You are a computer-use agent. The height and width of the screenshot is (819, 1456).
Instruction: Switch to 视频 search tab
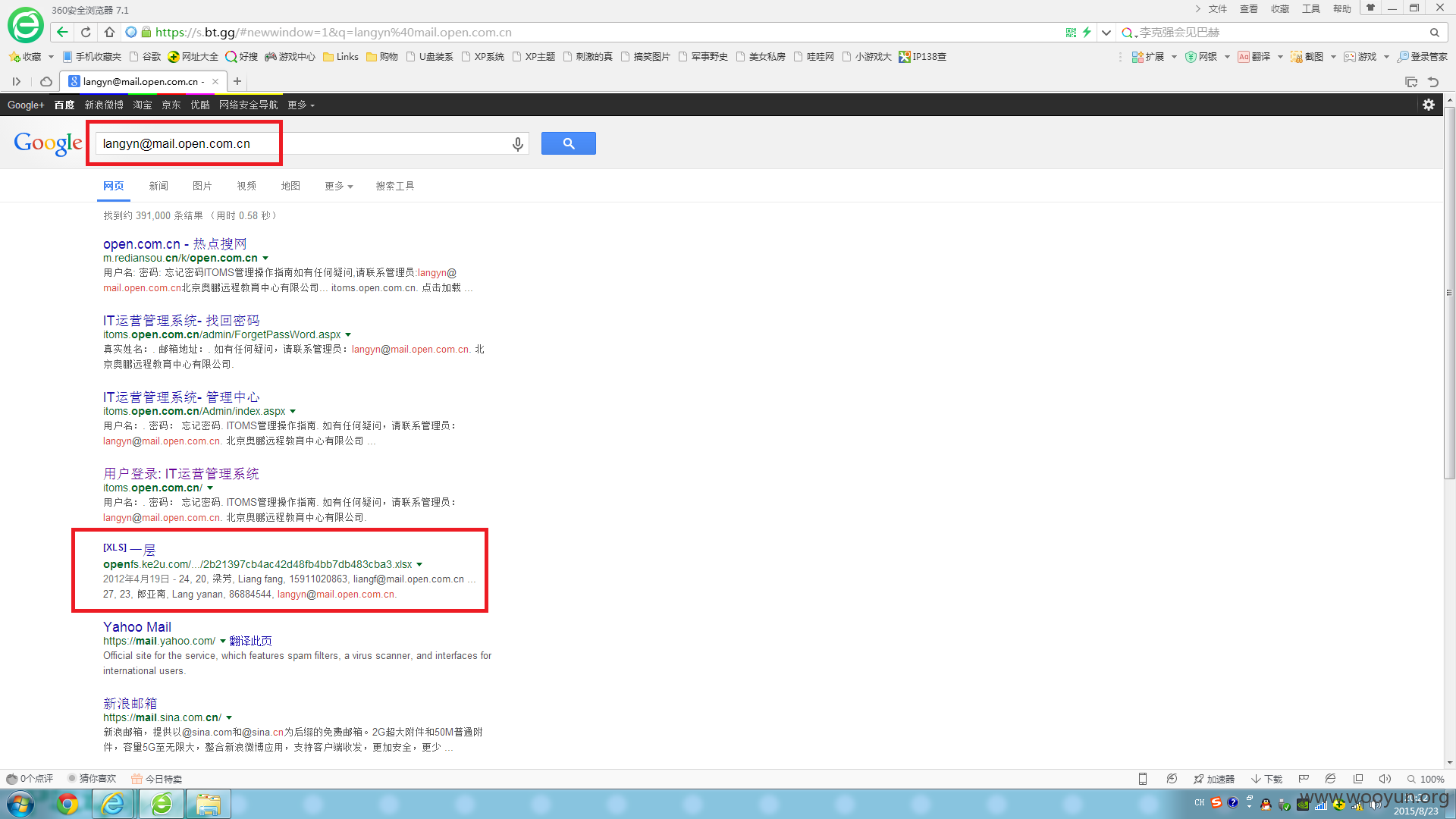pos(246,186)
